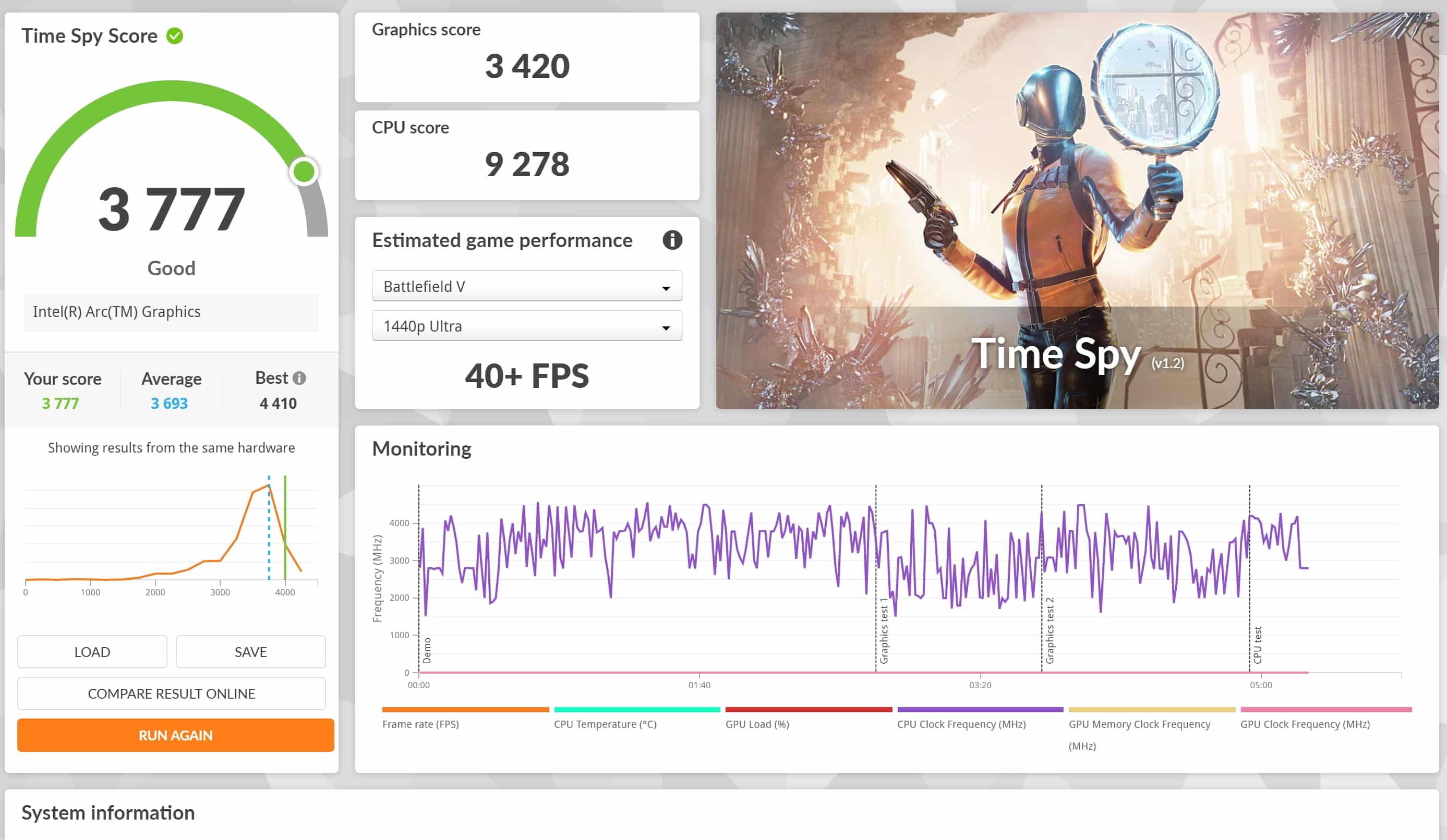Toggle CPU Temperature legend series
The height and width of the screenshot is (840, 1447).
point(605,724)
